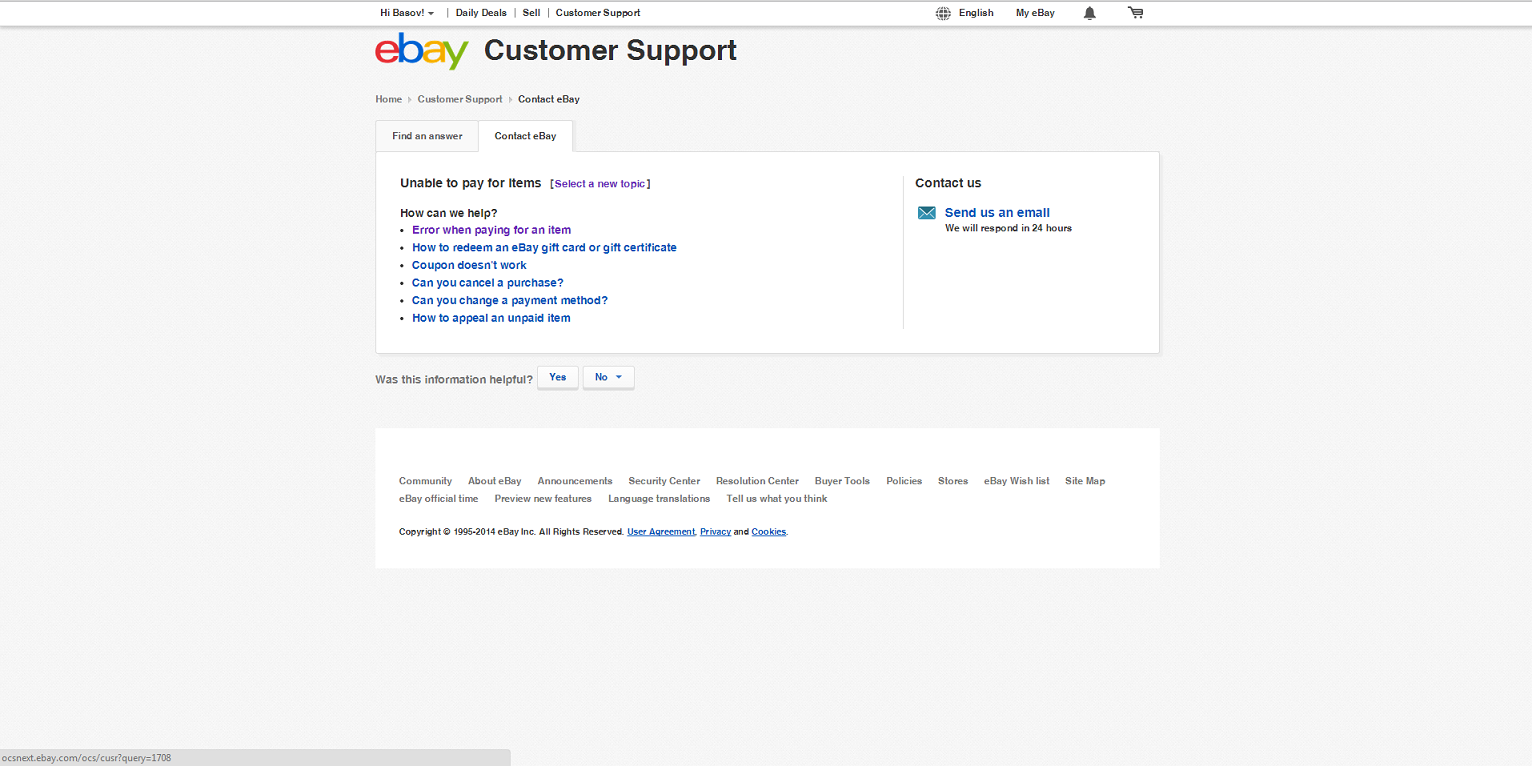Image resolution: width=1532 pixels, height=766 pixels.
Task: Click Select a new topic link
Action: (600, 184)
